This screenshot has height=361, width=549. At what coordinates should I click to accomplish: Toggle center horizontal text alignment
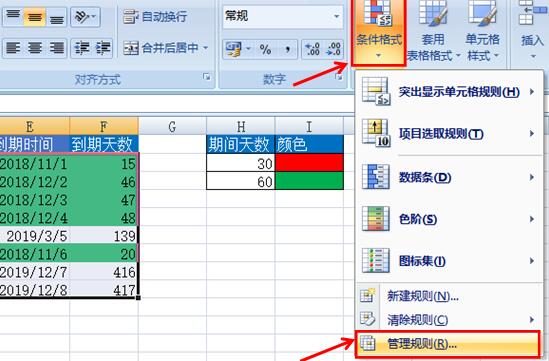(35, 48)
